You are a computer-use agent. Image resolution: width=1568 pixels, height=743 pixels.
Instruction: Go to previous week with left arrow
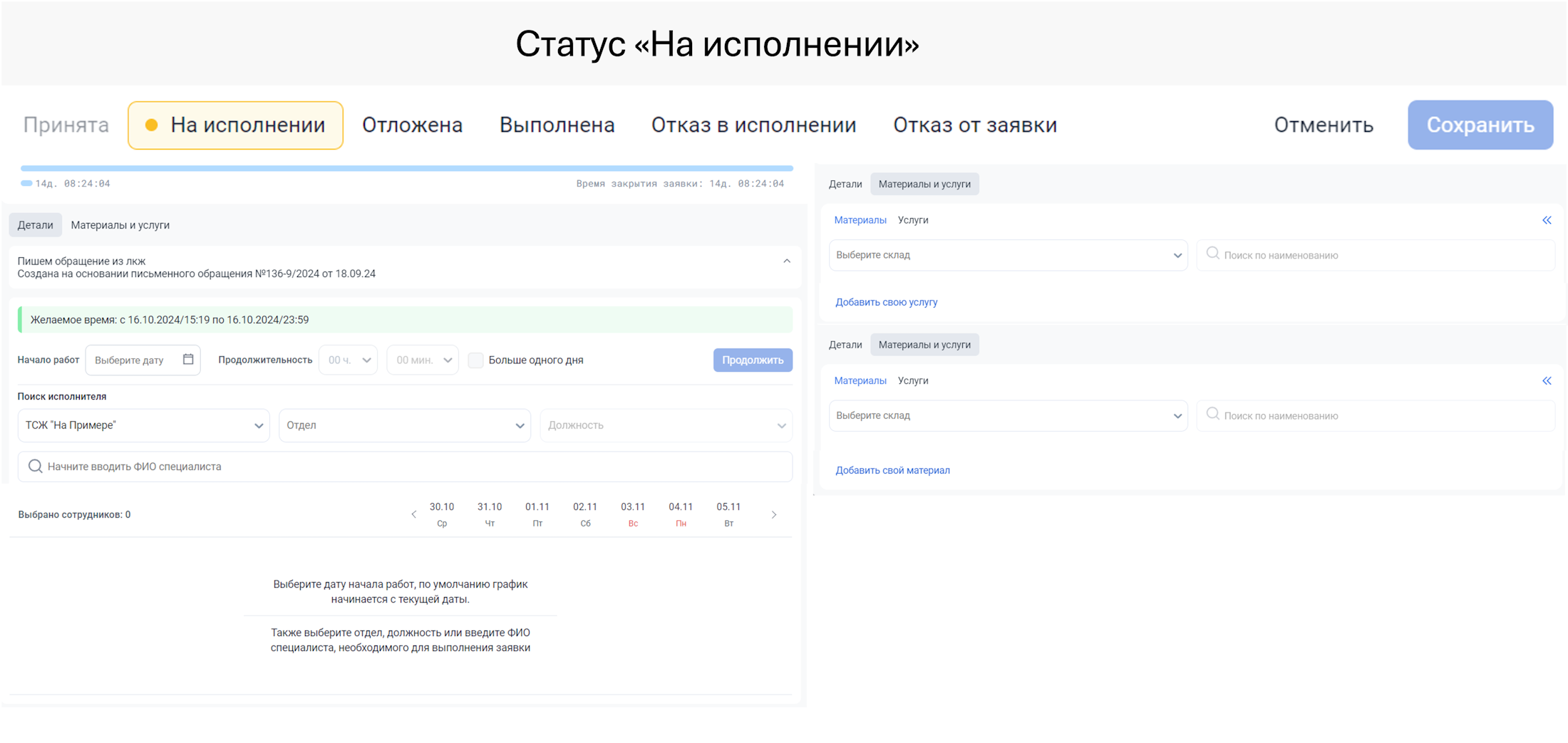click(x=414, y=514)
